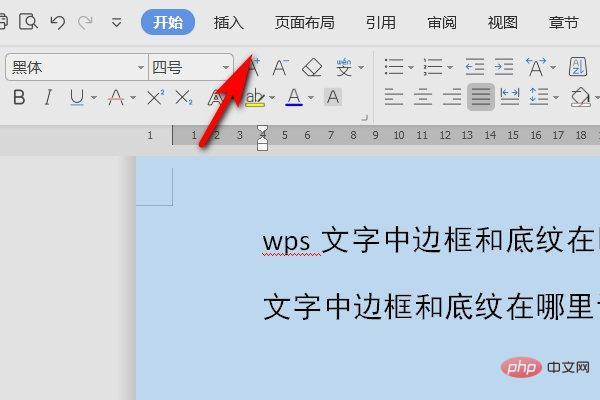Toggle character shading

[x=333, y=97]
